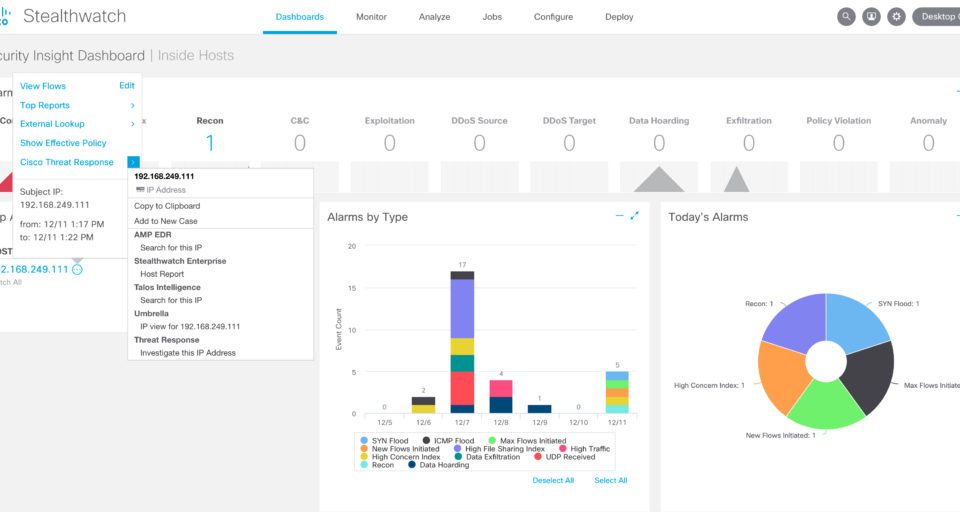
Task: Open the search magnifier icon in header
Action: coord(846,17)
